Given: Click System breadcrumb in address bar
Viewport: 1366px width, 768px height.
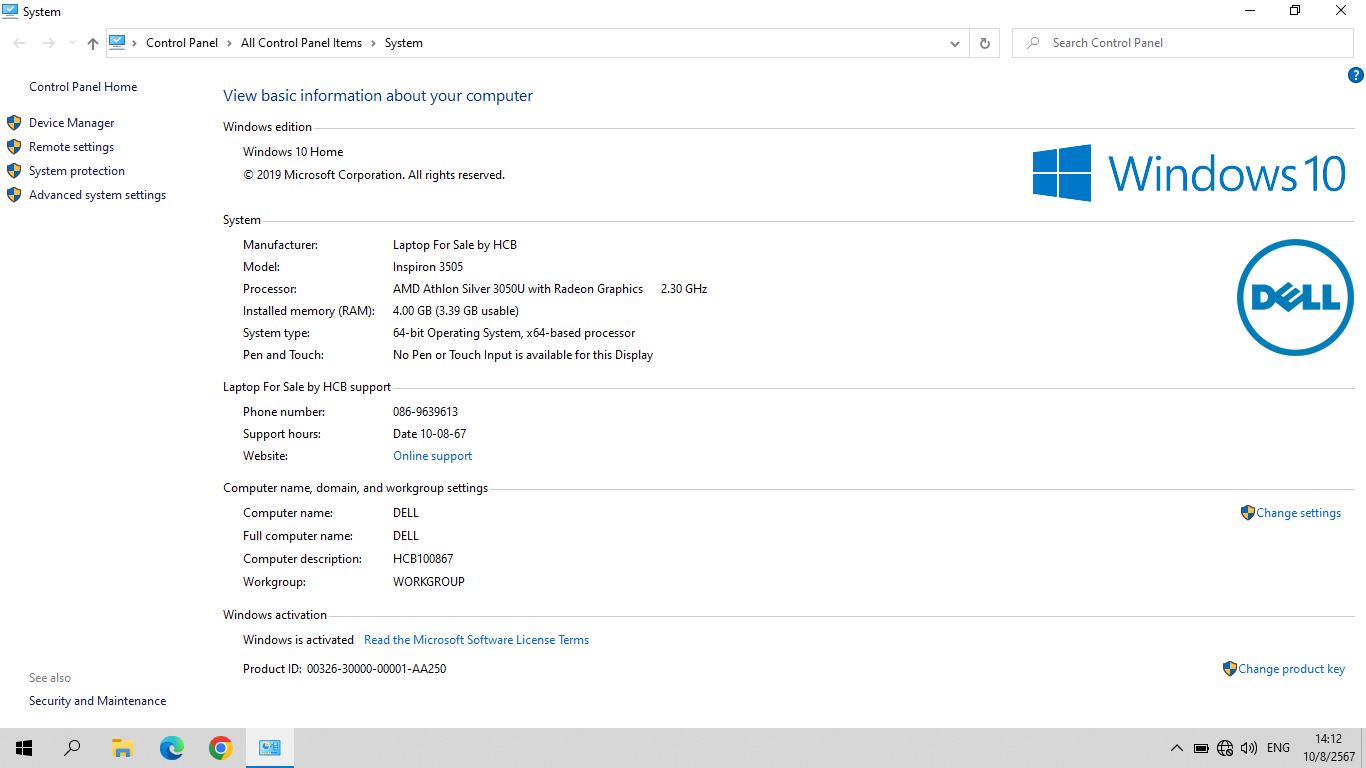Looking at the screenshot, I should [x=403, y=43].
